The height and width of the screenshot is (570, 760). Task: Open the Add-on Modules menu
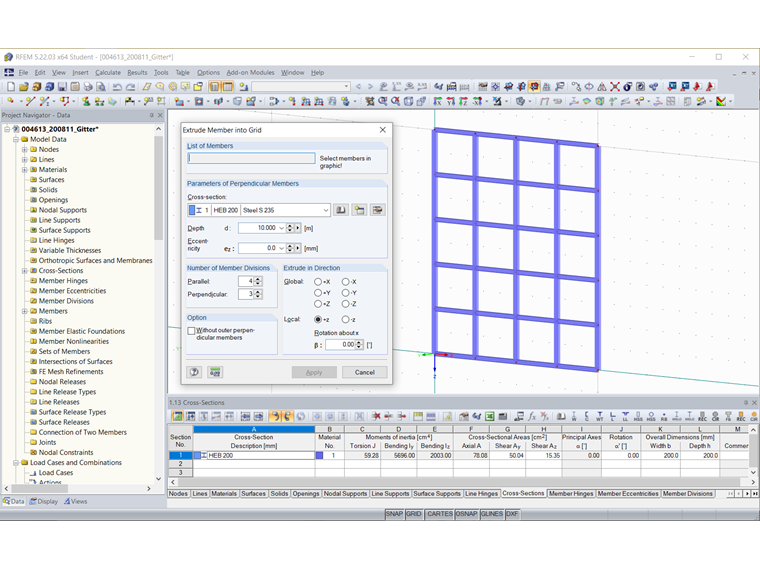click(x=250, y=73)
